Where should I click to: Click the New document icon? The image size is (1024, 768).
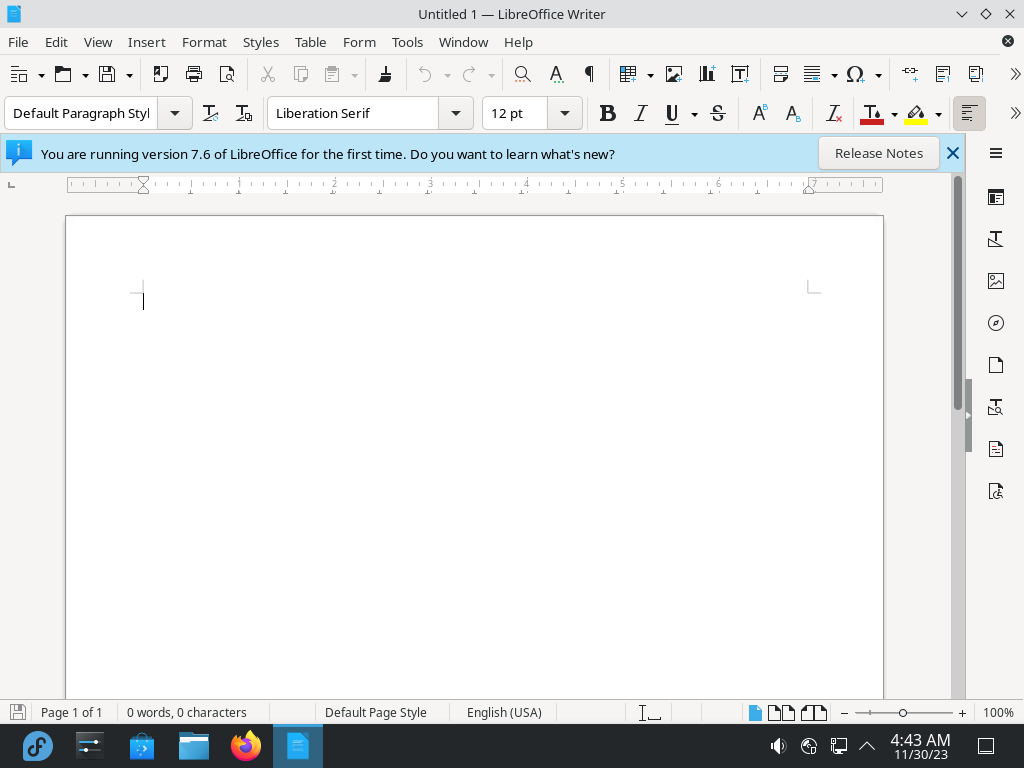click(19, 74)
